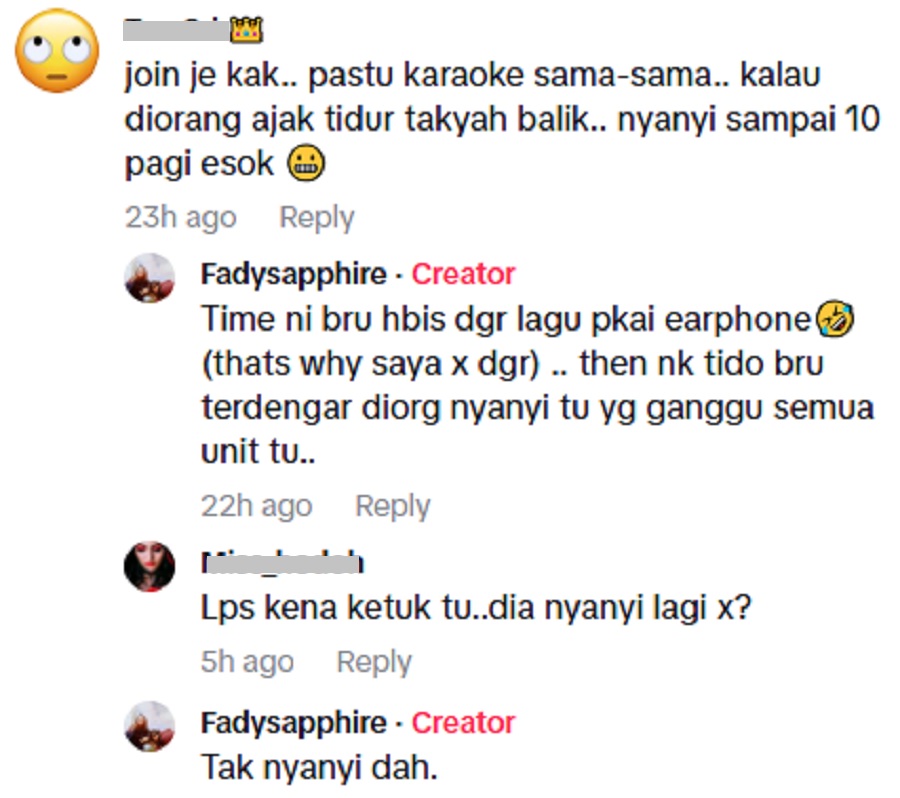This screenshot has width=900, height=798.
Task: Click the Creator badge above the "Time ni bru" reply
Action: click(x=463, y=274)
